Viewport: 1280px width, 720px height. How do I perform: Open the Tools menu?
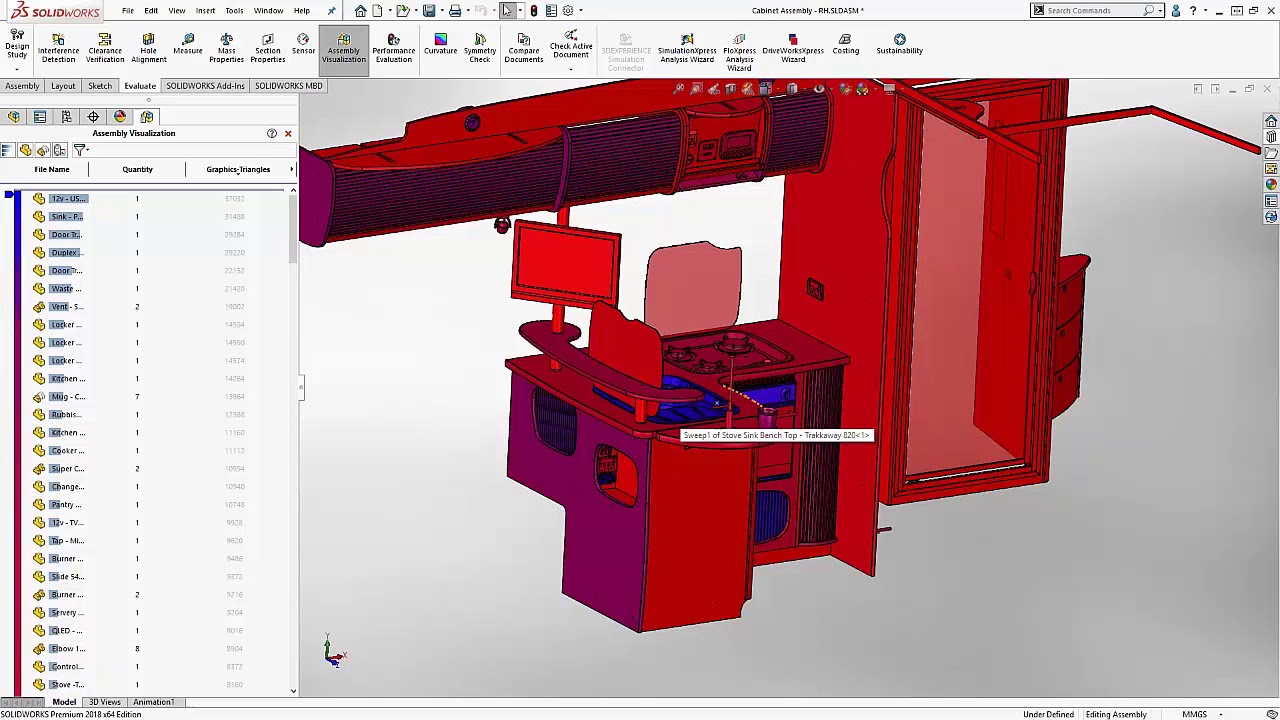[x=234, y=10]
